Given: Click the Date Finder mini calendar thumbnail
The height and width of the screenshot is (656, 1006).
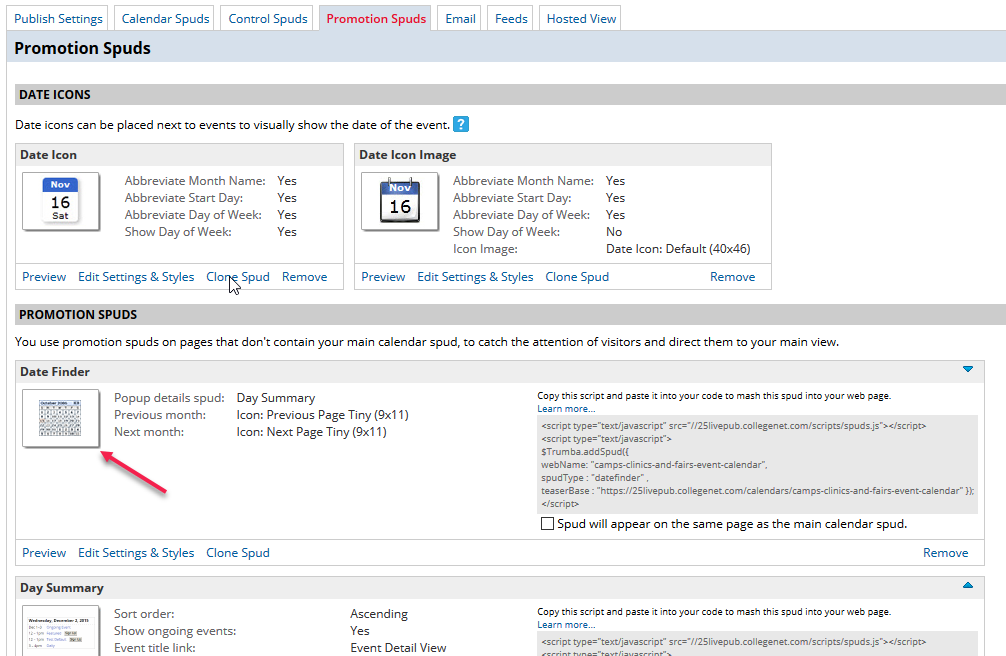Looking at the screenshot, I should click(61, 418).
